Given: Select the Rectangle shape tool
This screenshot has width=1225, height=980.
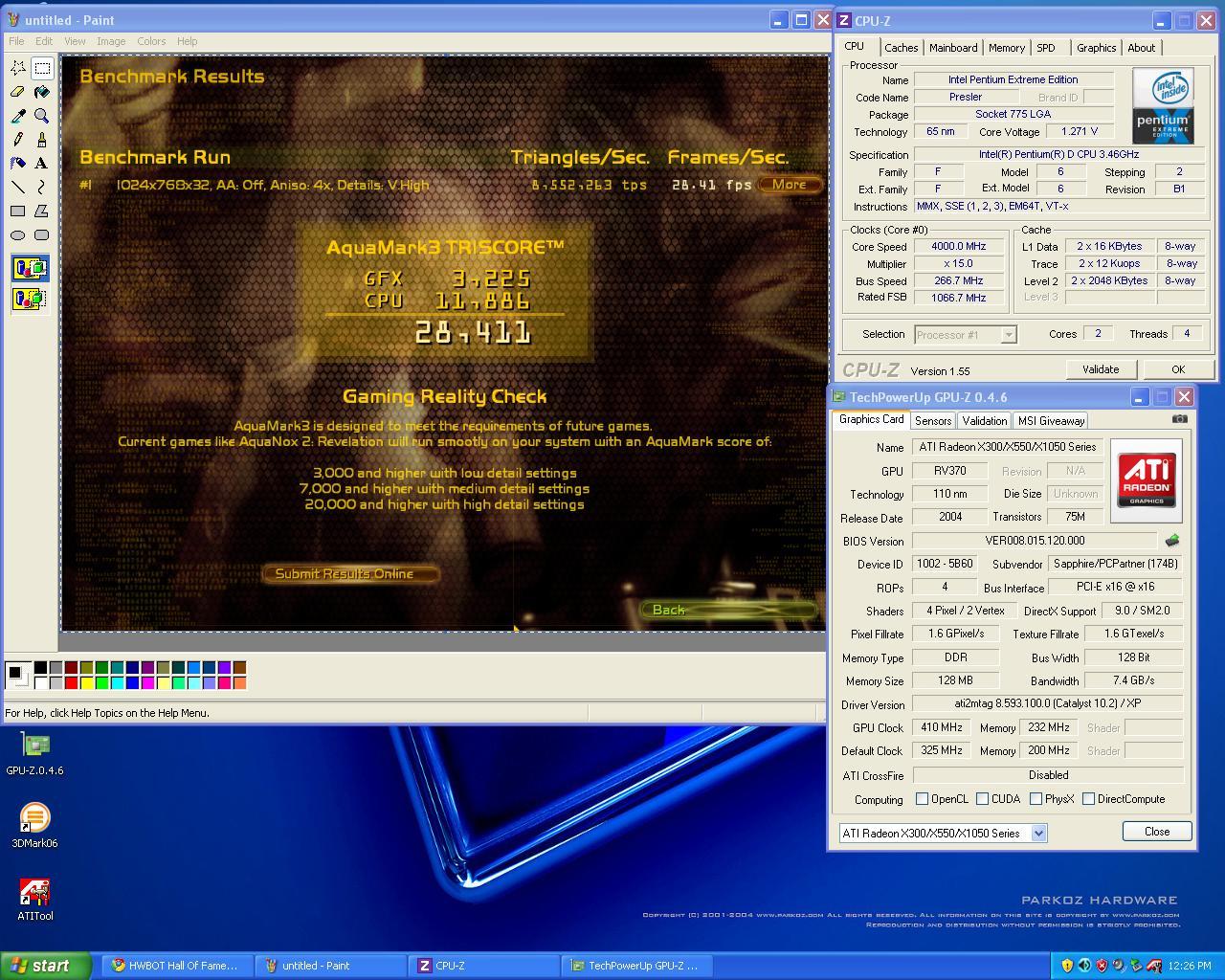Looking at the screenshot, I should [18, 212].
